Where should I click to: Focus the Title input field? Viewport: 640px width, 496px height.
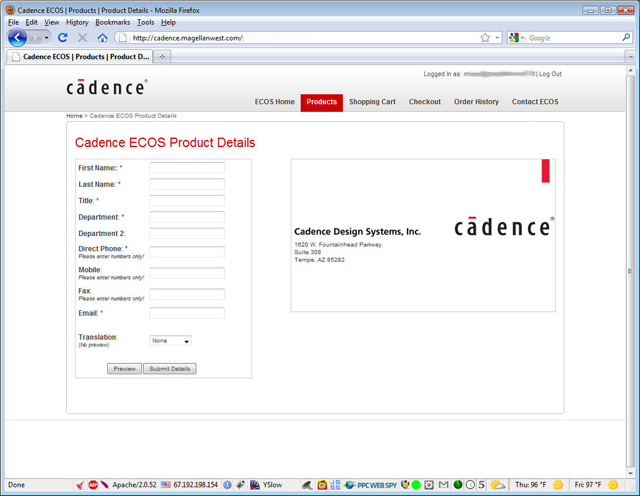187,200
